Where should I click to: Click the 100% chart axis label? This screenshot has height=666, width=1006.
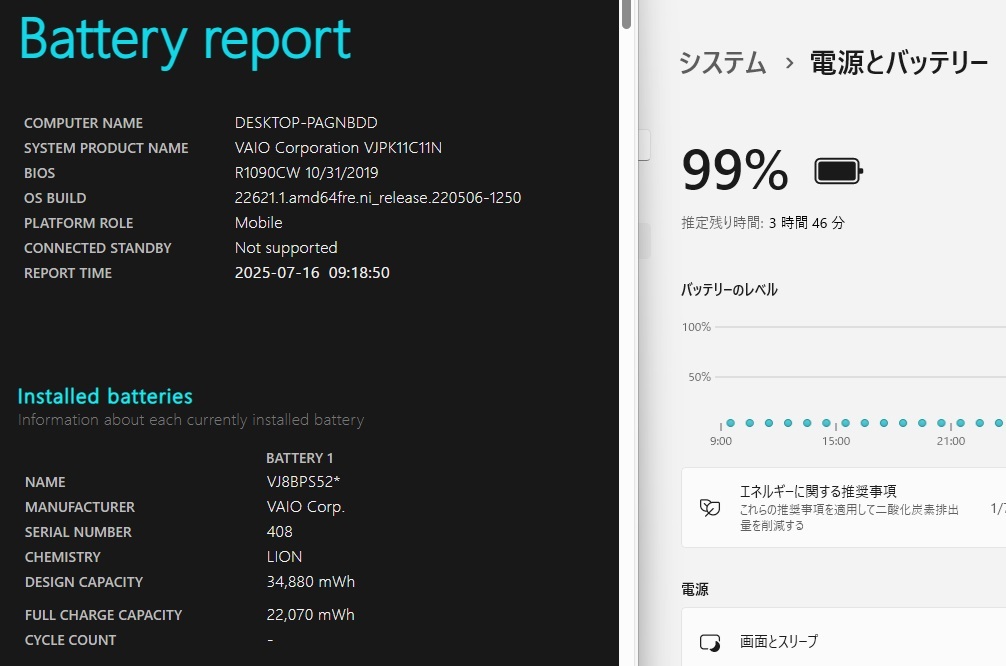coord(696,327)
